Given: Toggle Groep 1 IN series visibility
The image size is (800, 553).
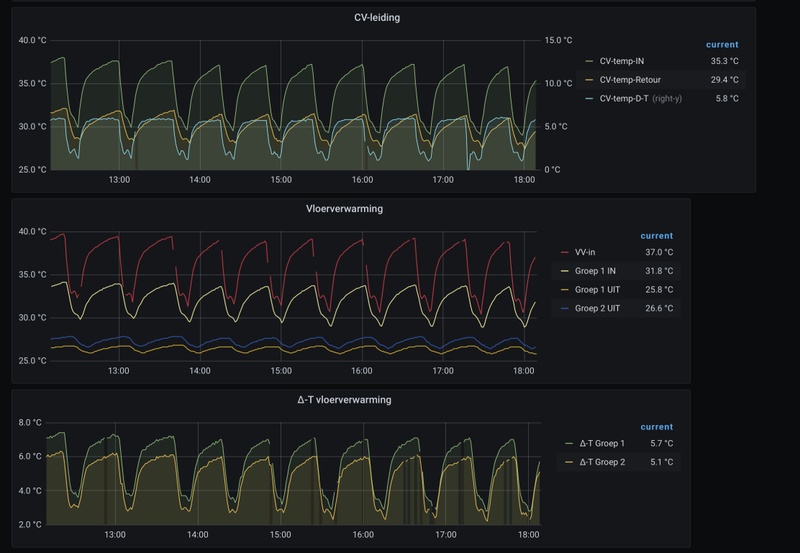Looking at the screenshot, I should click(595, 271).
